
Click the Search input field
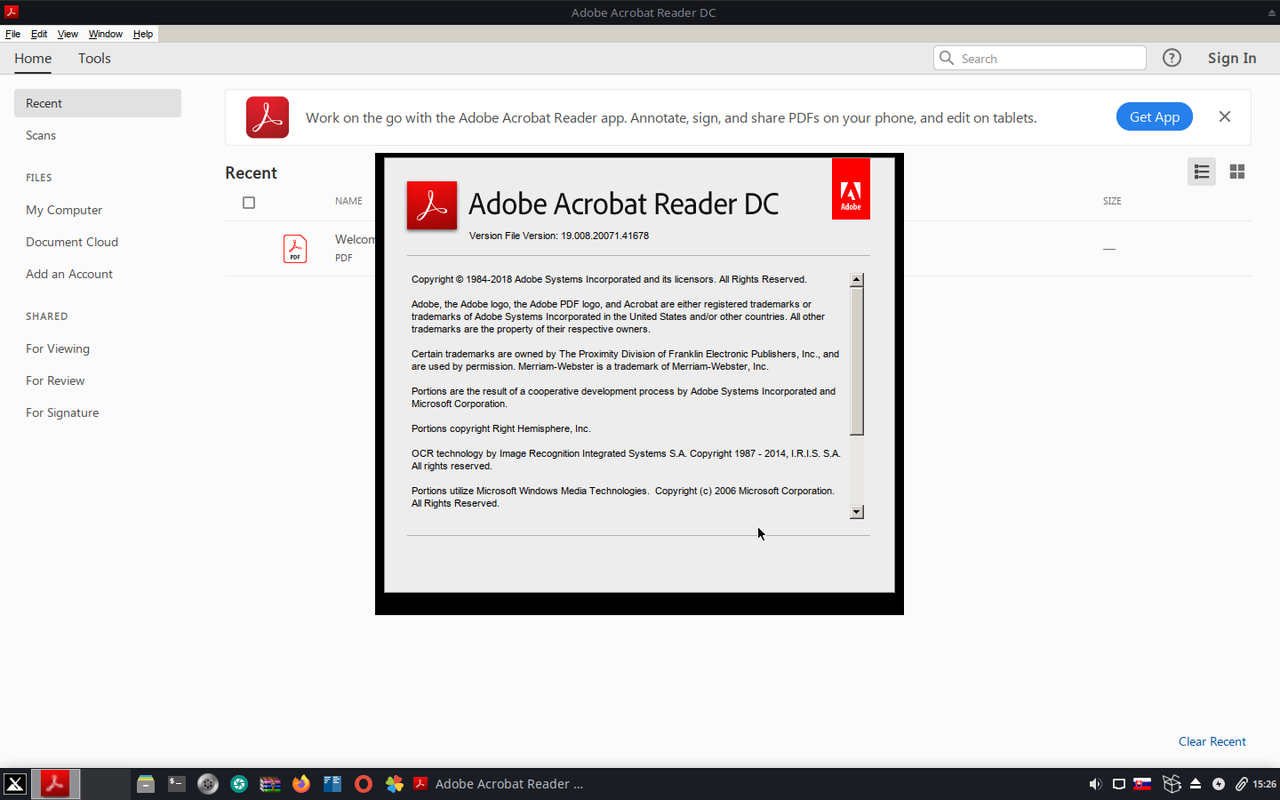coord(1040,58)
